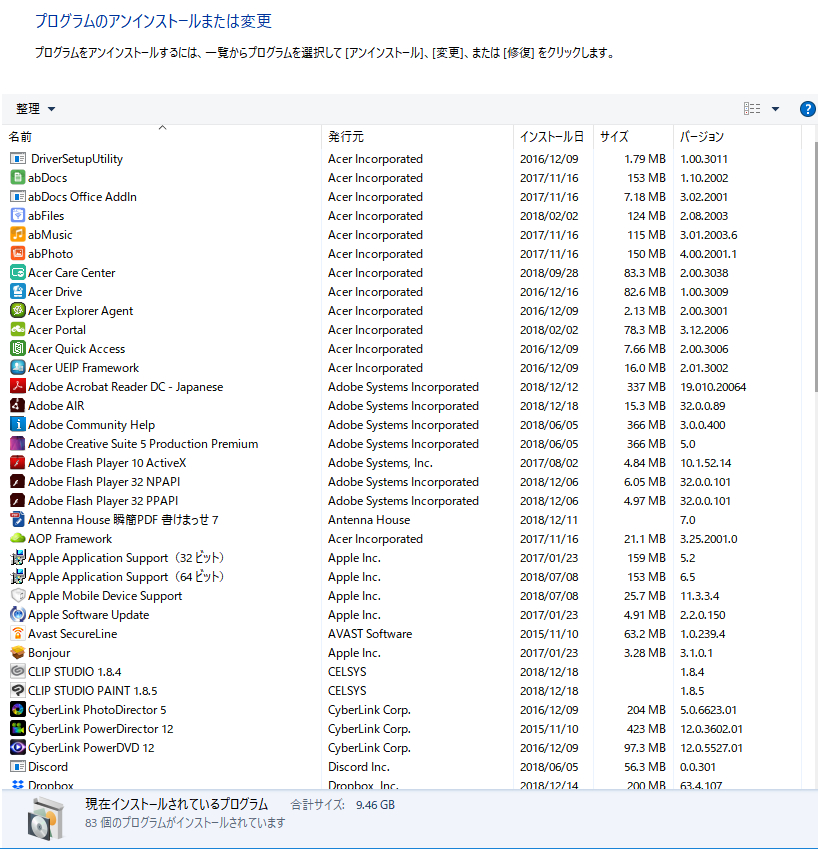The width and height of the screenshot is (818, 849).
Task: Select DriverSetupUtility program row
Action: point(403,159)
